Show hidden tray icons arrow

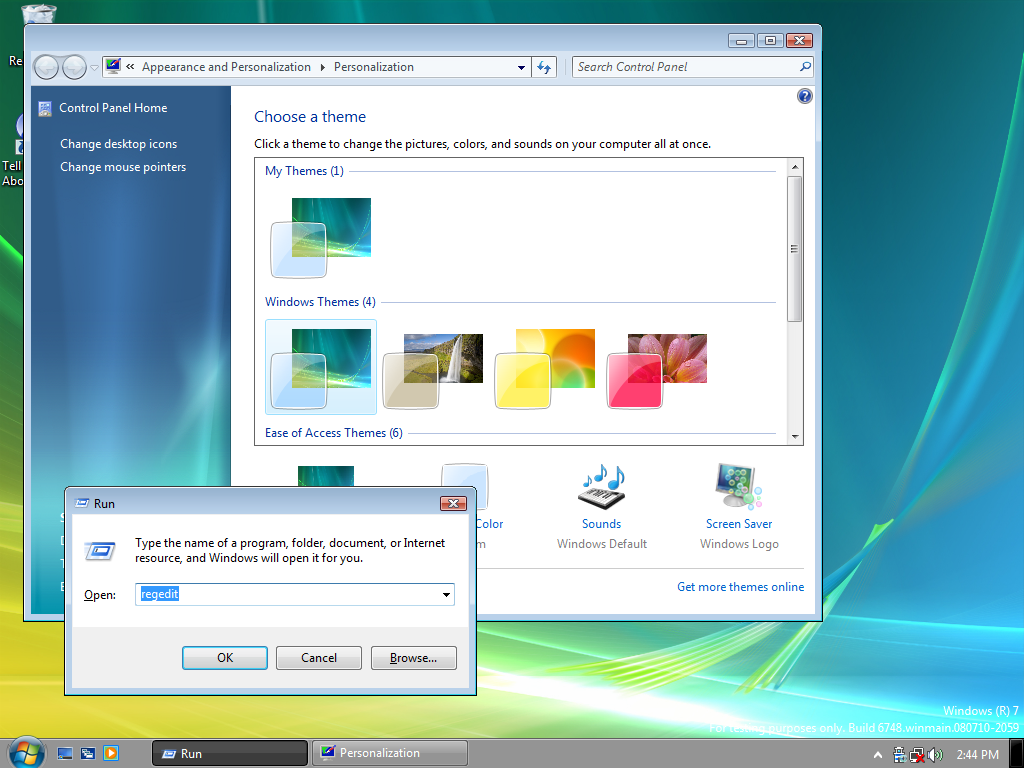tap(878, 755)
